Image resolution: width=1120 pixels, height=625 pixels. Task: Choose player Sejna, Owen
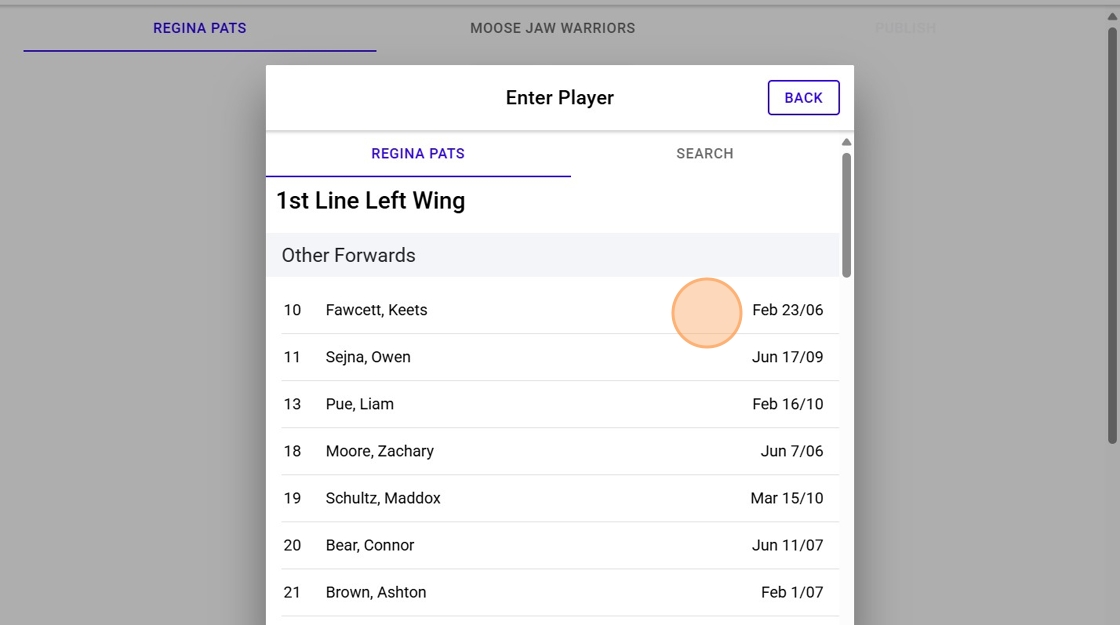368,357
